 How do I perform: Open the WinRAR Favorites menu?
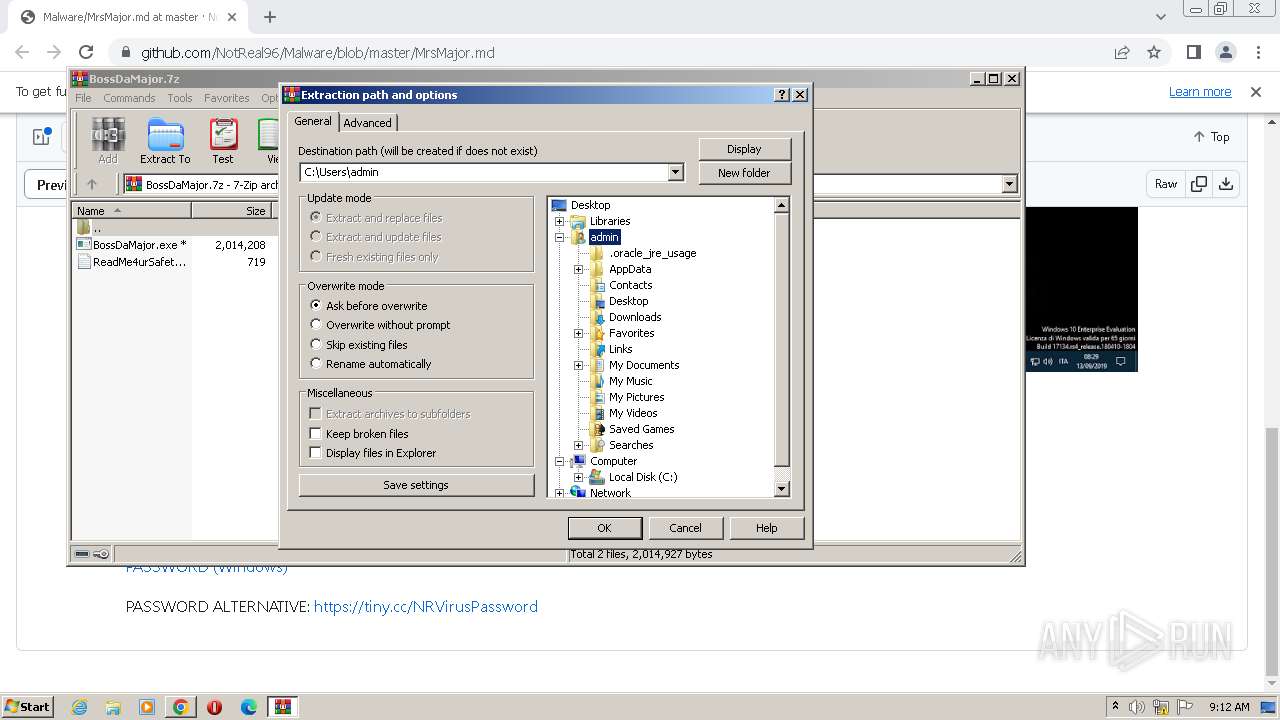[x=227, y=98]
